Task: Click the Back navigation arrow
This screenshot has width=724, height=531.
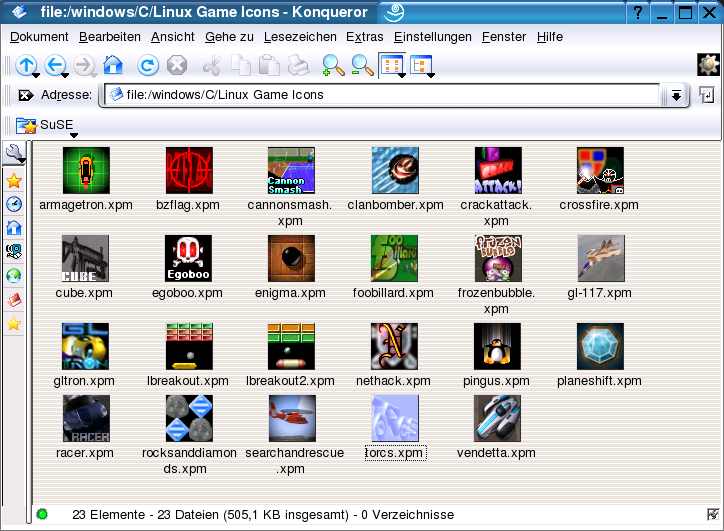Action: [x=55, y=65]
